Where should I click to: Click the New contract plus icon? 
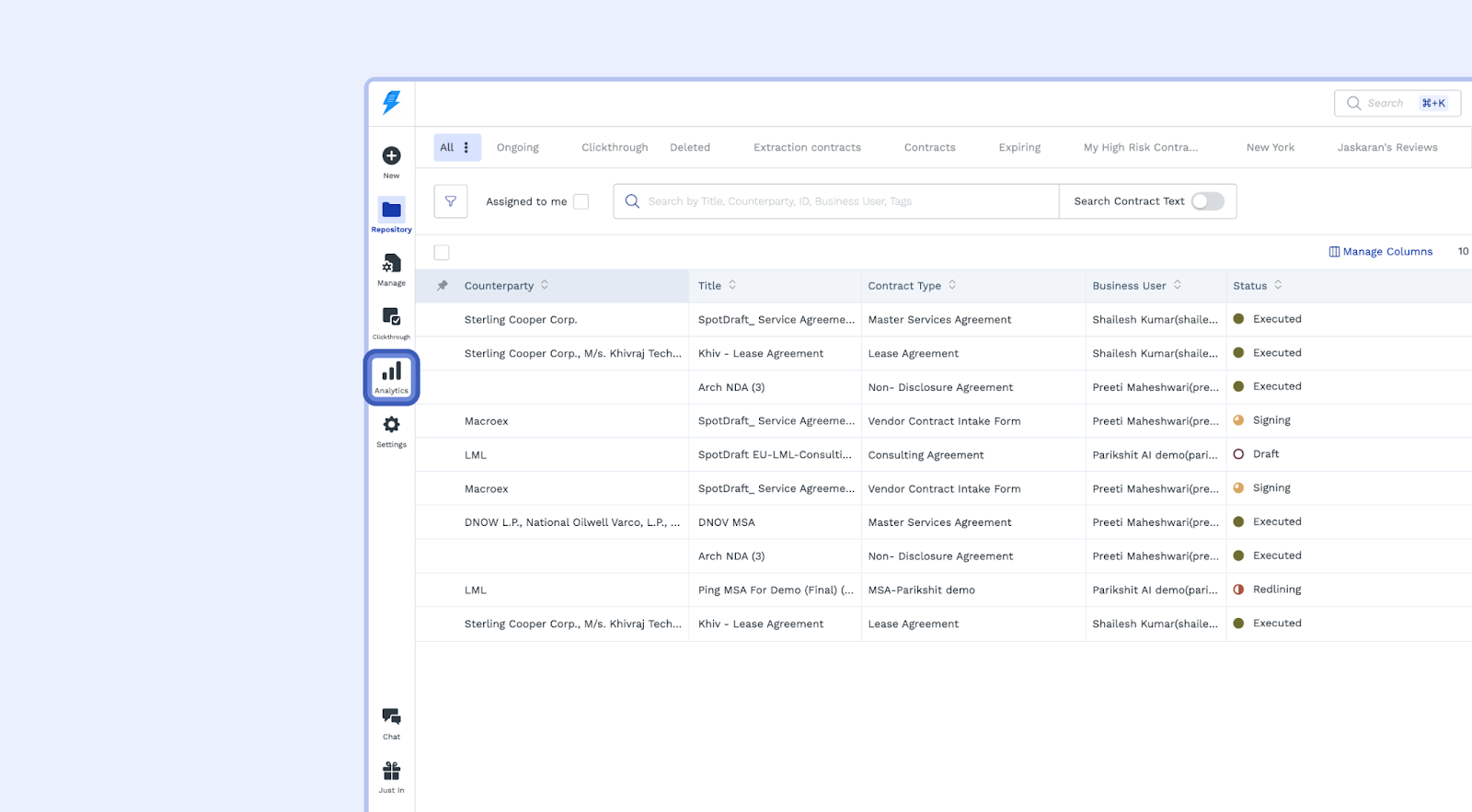click(391, 156)
